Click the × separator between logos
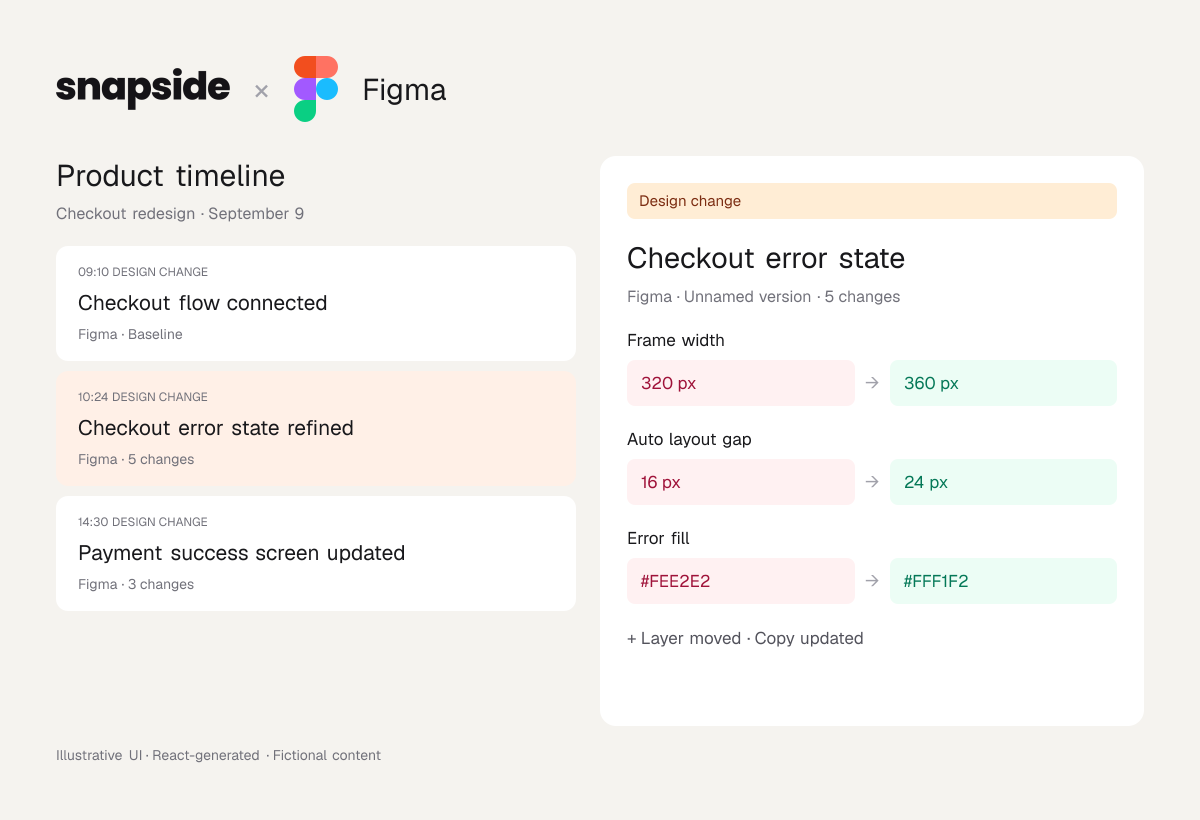 (261, 91)
